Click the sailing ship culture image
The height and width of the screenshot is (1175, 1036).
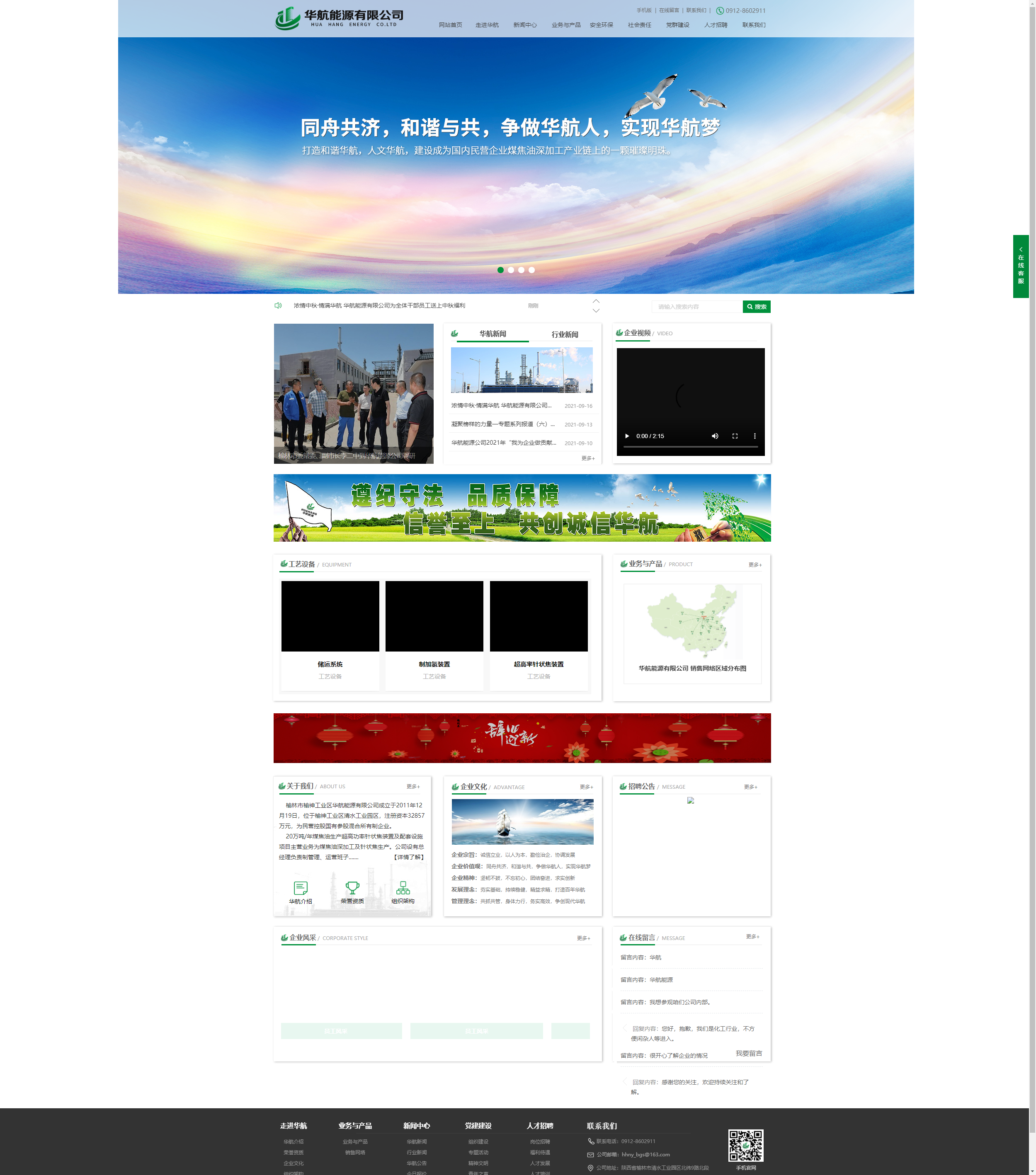point(523,821)
